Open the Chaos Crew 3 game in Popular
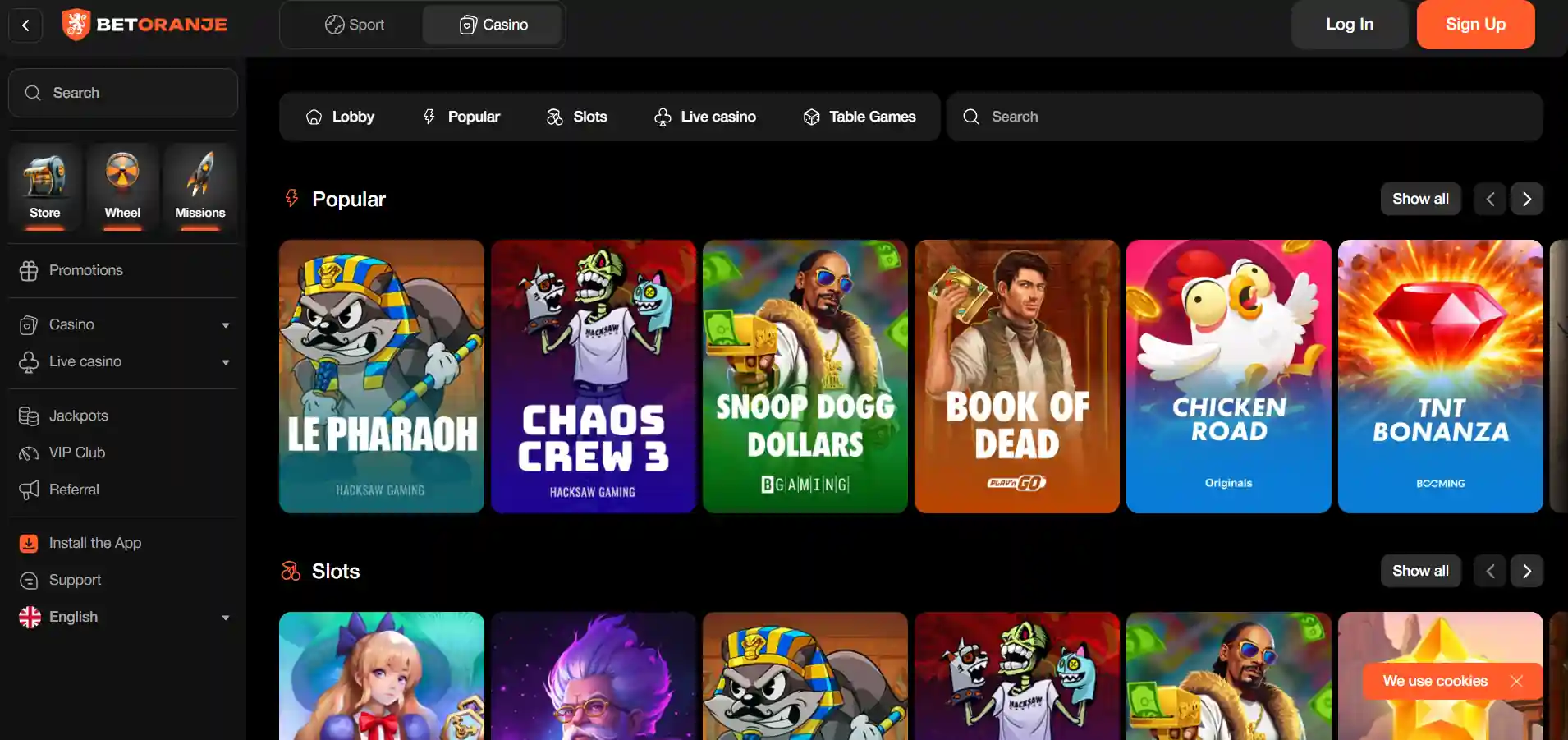Viewport: 1568px width, 740px height. pyautogui.click(x=594, y=376)
